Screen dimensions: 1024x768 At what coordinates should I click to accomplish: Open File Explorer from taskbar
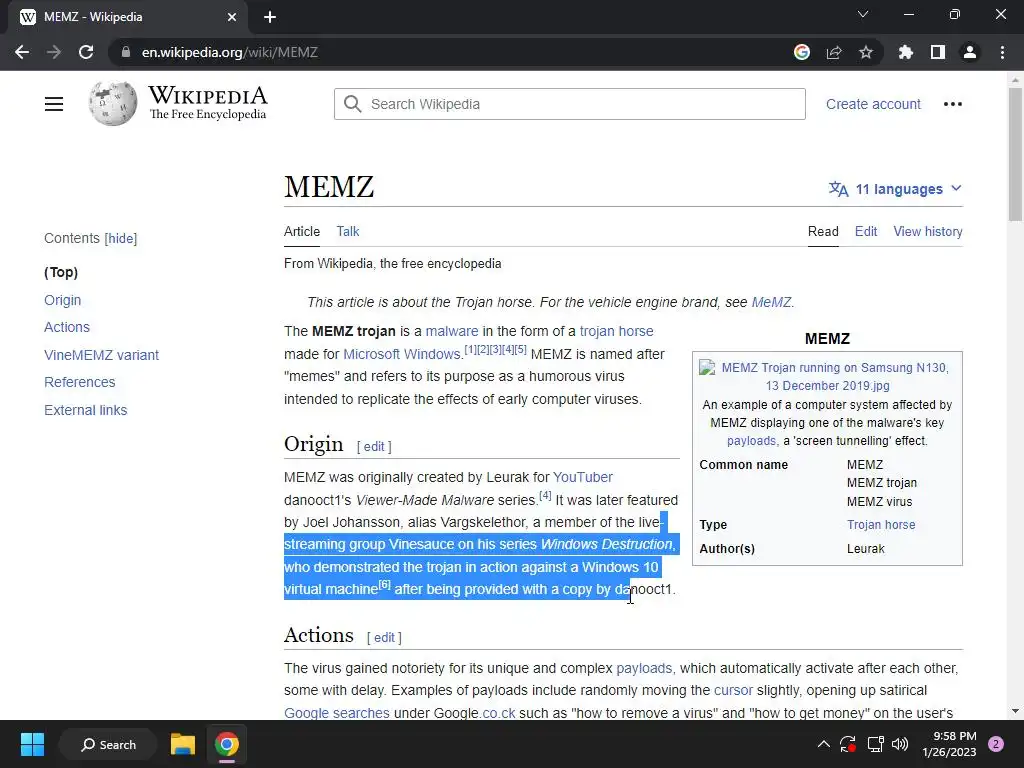coord(183,744)
